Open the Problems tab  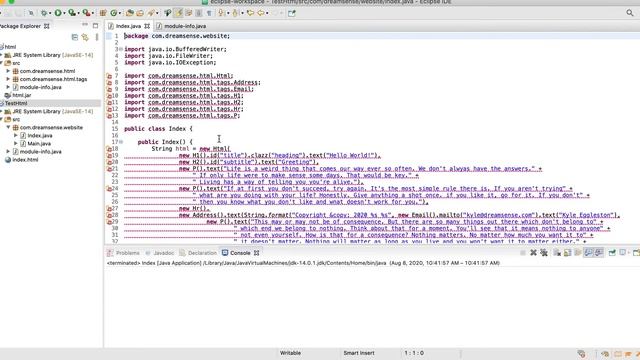tap(123, 253)
